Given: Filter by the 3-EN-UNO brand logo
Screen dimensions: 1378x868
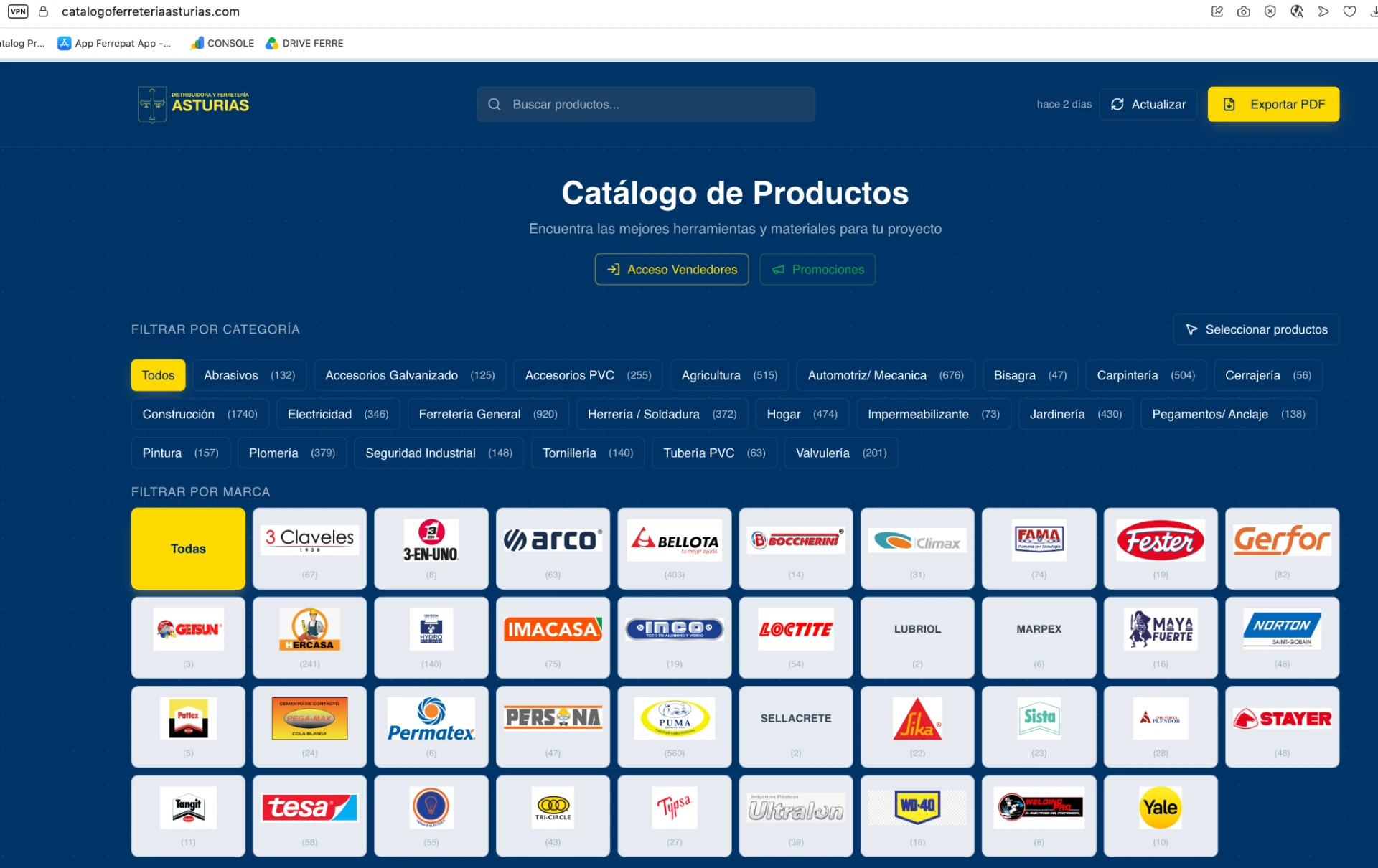Looking at the screenshot, I should (x=431, y=548).
